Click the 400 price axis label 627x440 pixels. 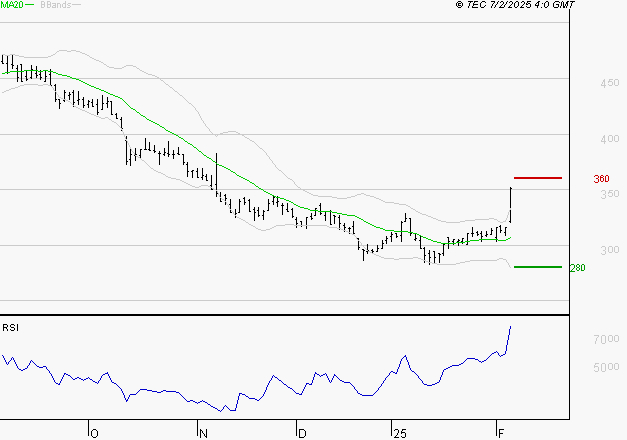610,139
